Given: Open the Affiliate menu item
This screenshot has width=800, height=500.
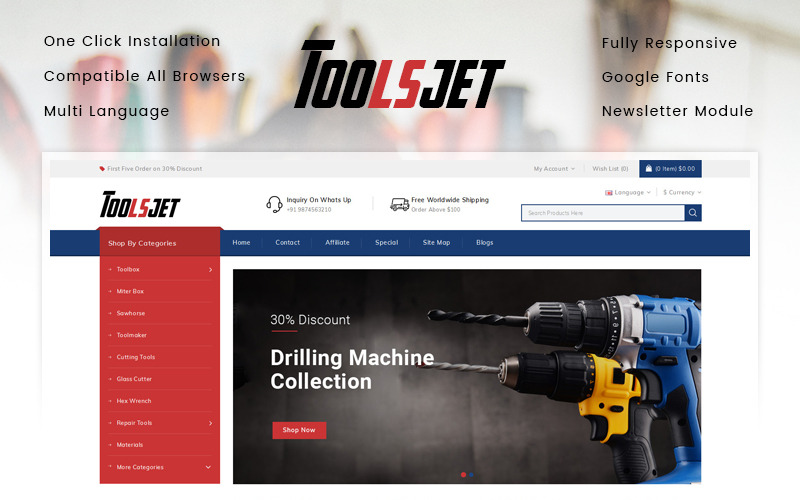Looking at the screenshot, I should click(337, 243).
